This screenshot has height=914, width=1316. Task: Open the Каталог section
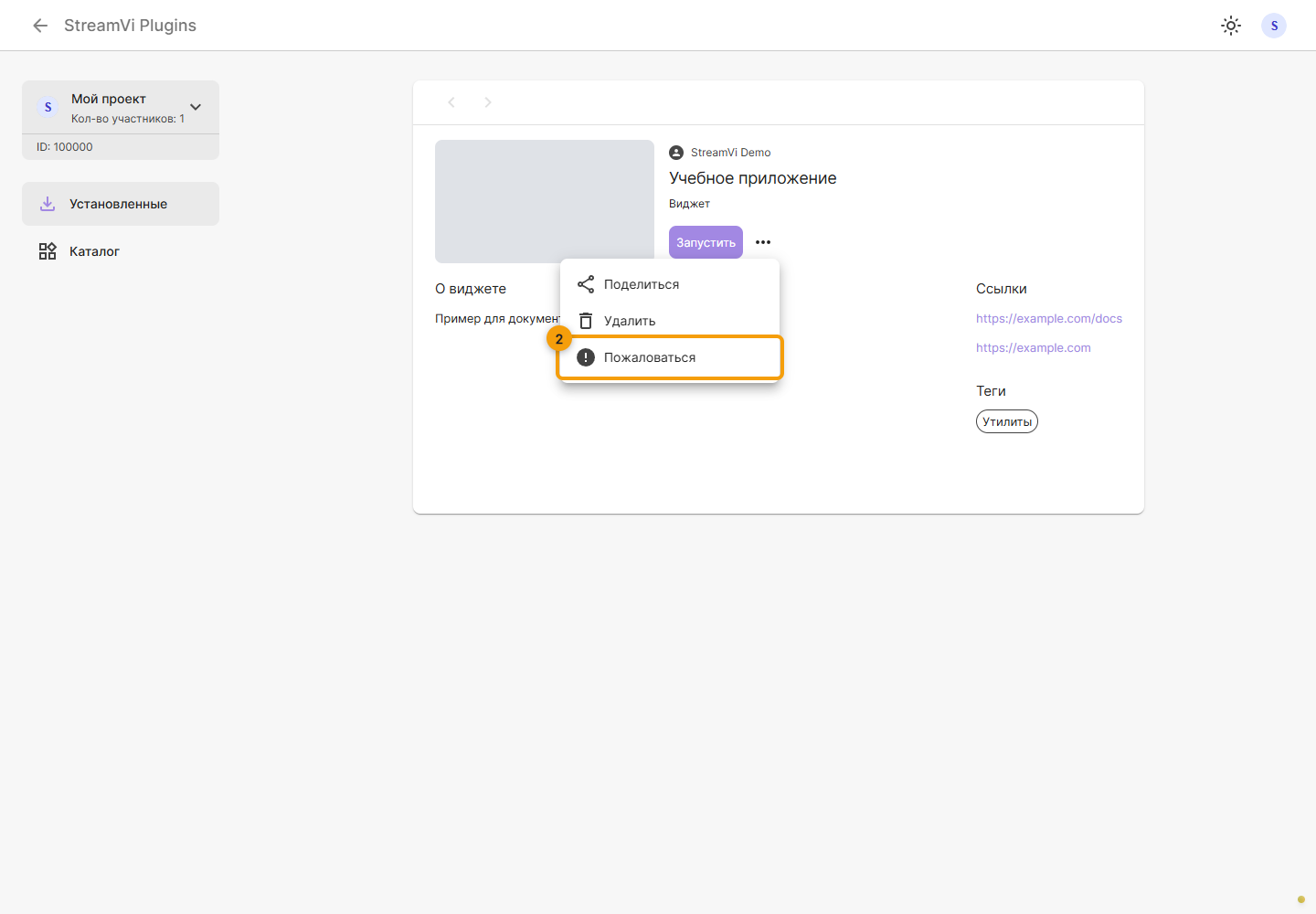[121, 251]
